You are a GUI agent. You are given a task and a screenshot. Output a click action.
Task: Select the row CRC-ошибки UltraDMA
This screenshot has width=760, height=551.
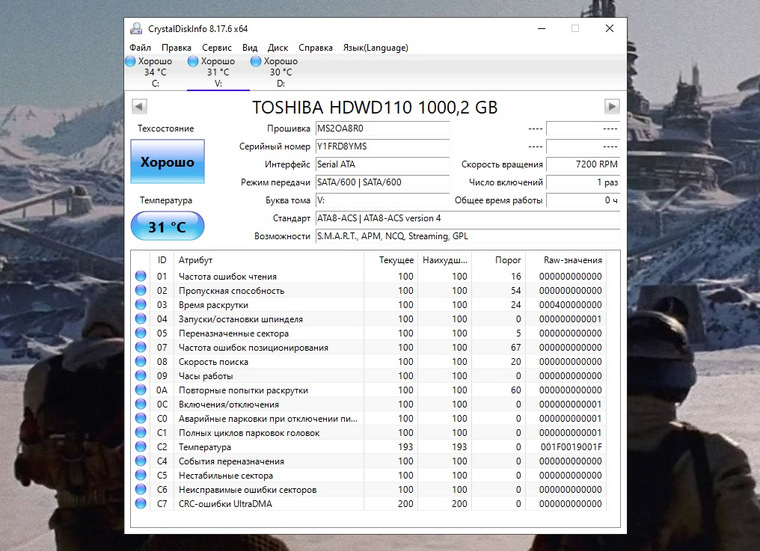point(369,504)
